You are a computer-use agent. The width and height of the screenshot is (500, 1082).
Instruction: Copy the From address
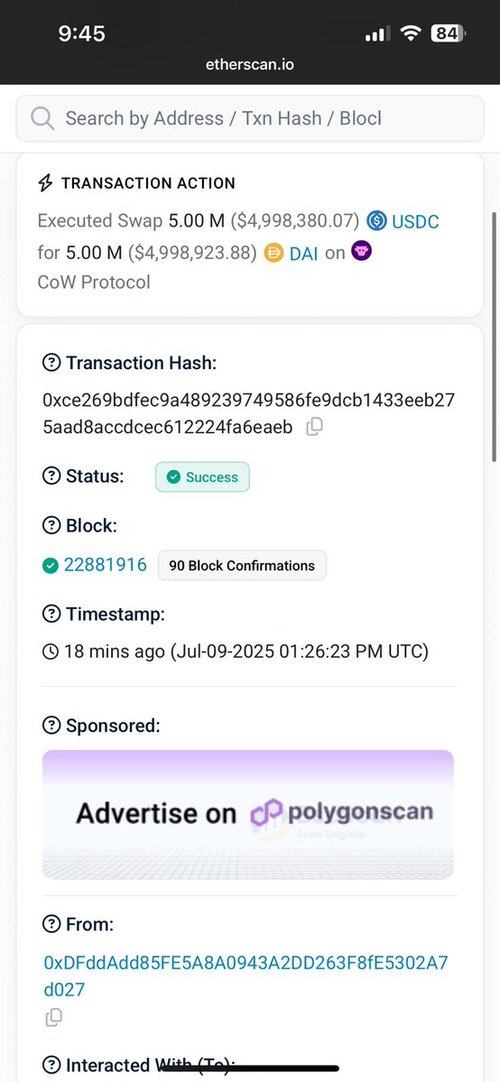point(53,1017)
